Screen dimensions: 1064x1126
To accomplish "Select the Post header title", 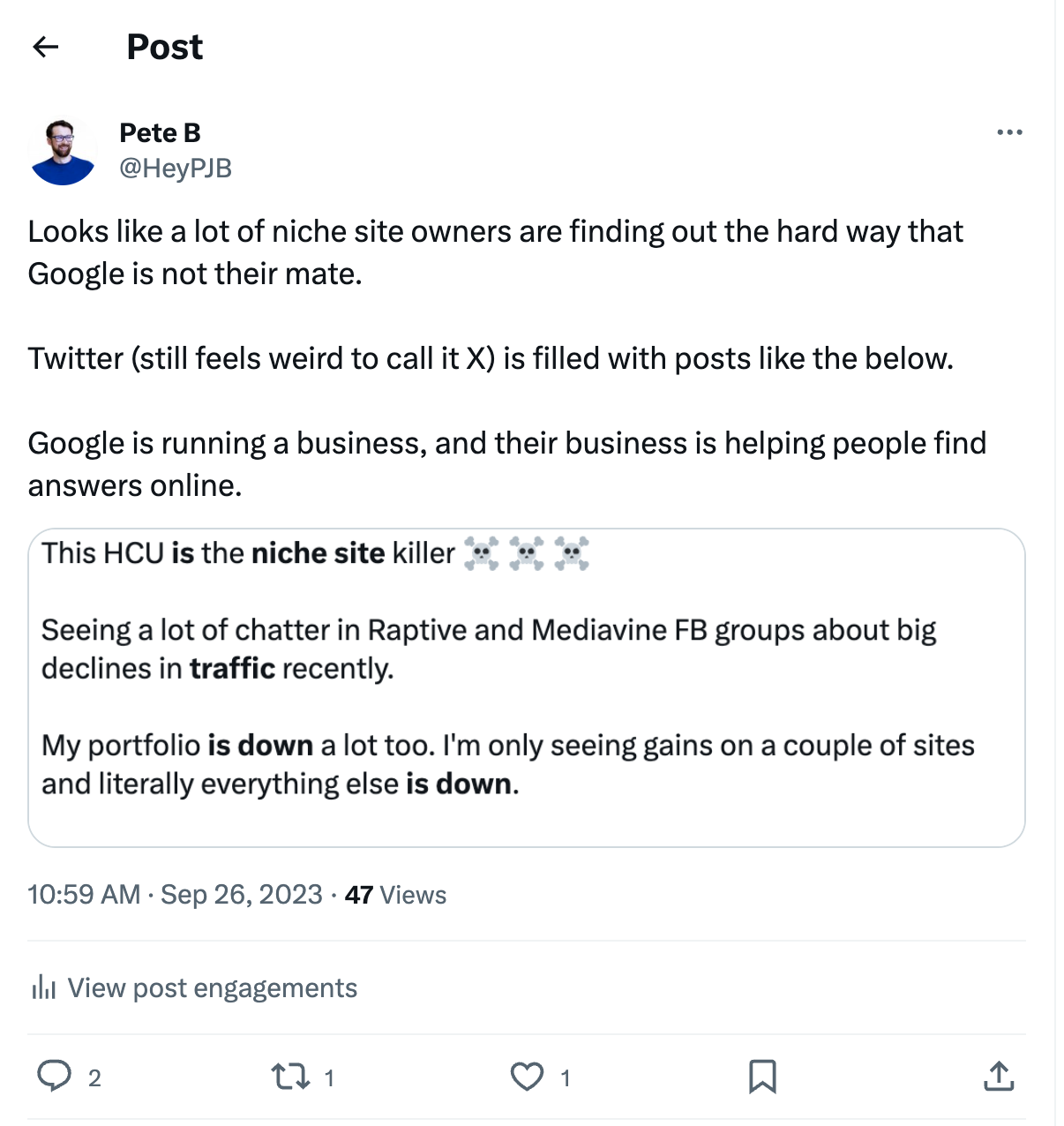I will pyautogui.click(x=163, y=46).
